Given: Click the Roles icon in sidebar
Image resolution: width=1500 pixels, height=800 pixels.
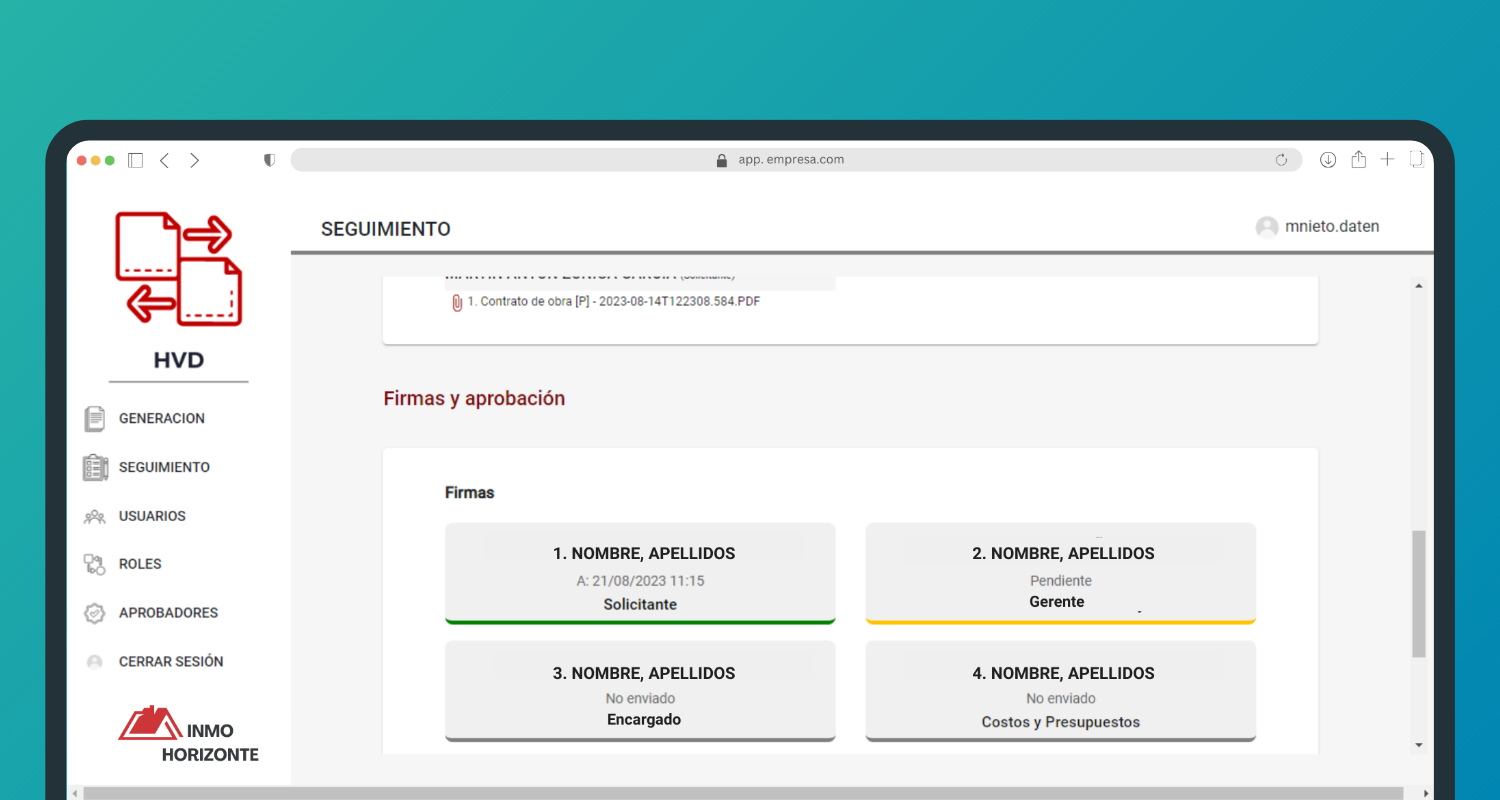Looking at the screenshot, I should click(x=95, y=565).
